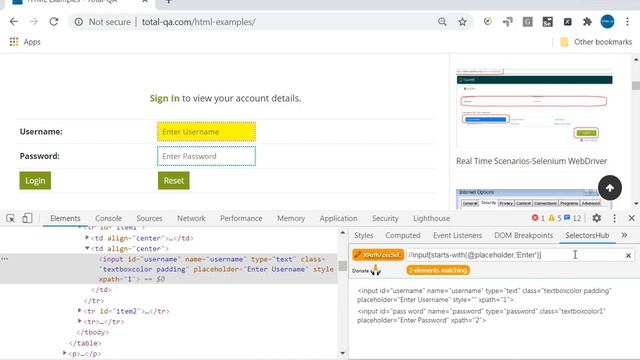Bookmark this page with the star icon
This screenshot has width=640, height=360.
[462, 22]
